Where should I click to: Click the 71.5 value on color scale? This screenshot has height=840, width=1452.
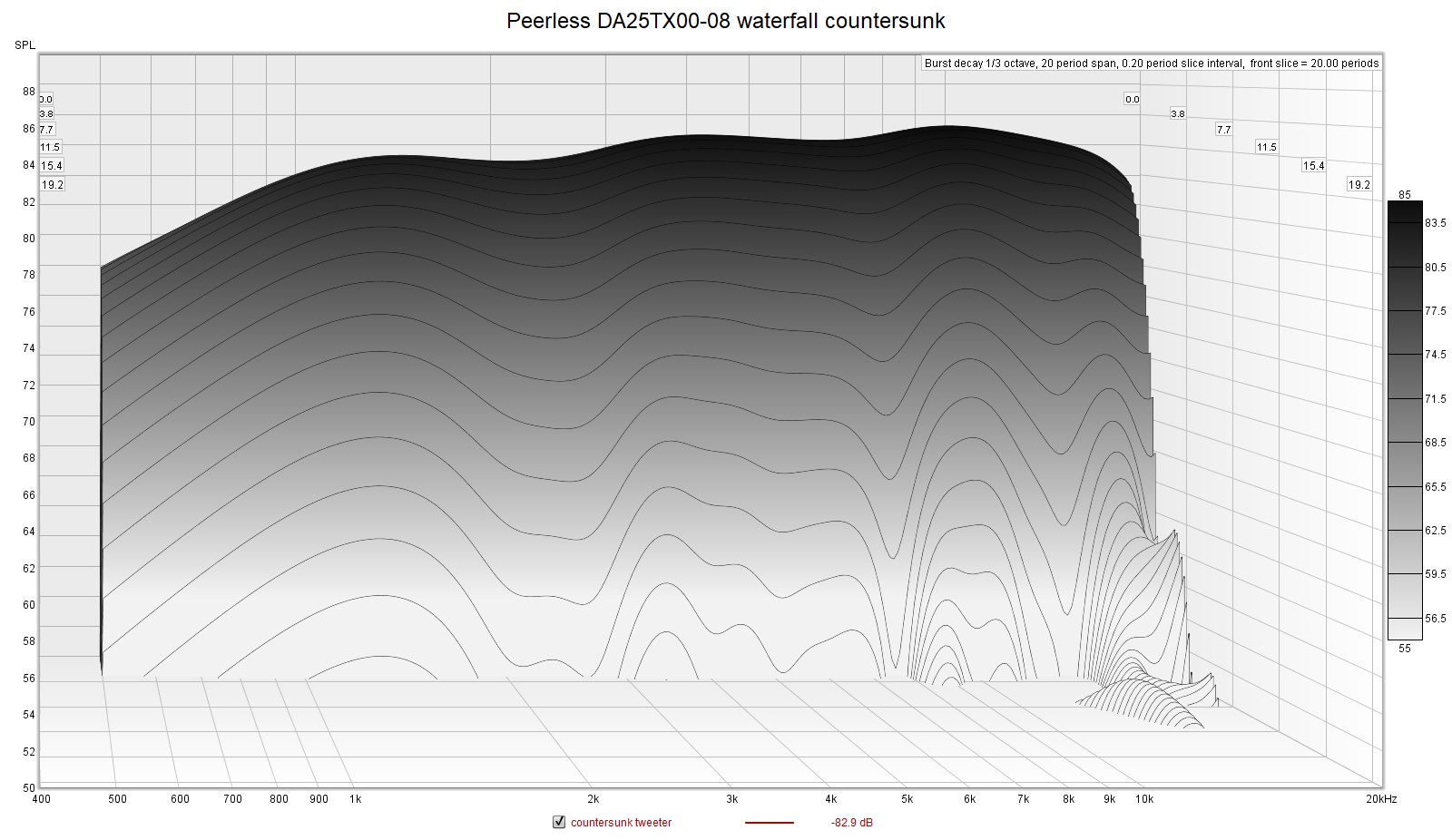(x=1435, y=399)
